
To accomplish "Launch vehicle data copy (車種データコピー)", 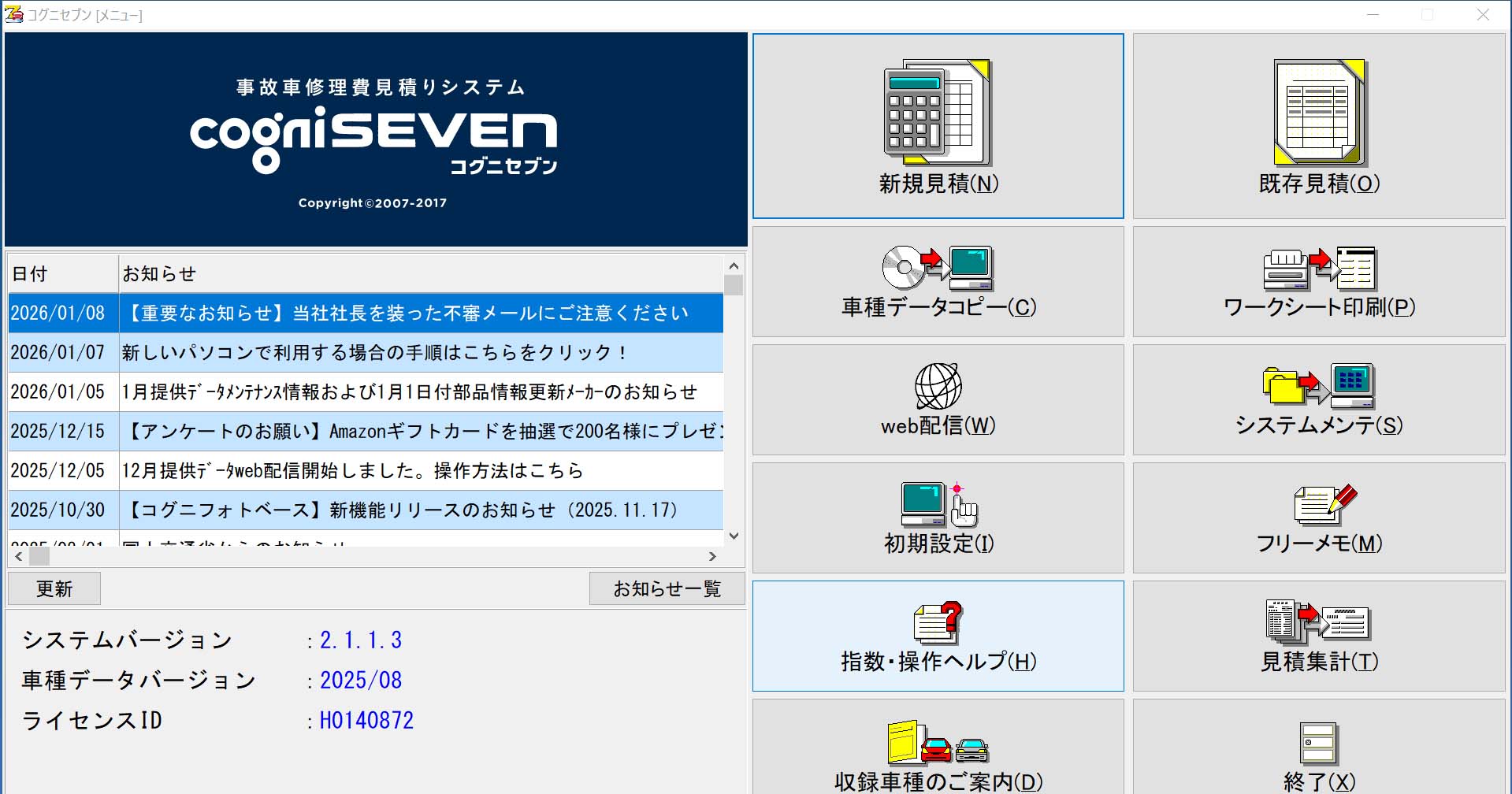I will 938,282.
